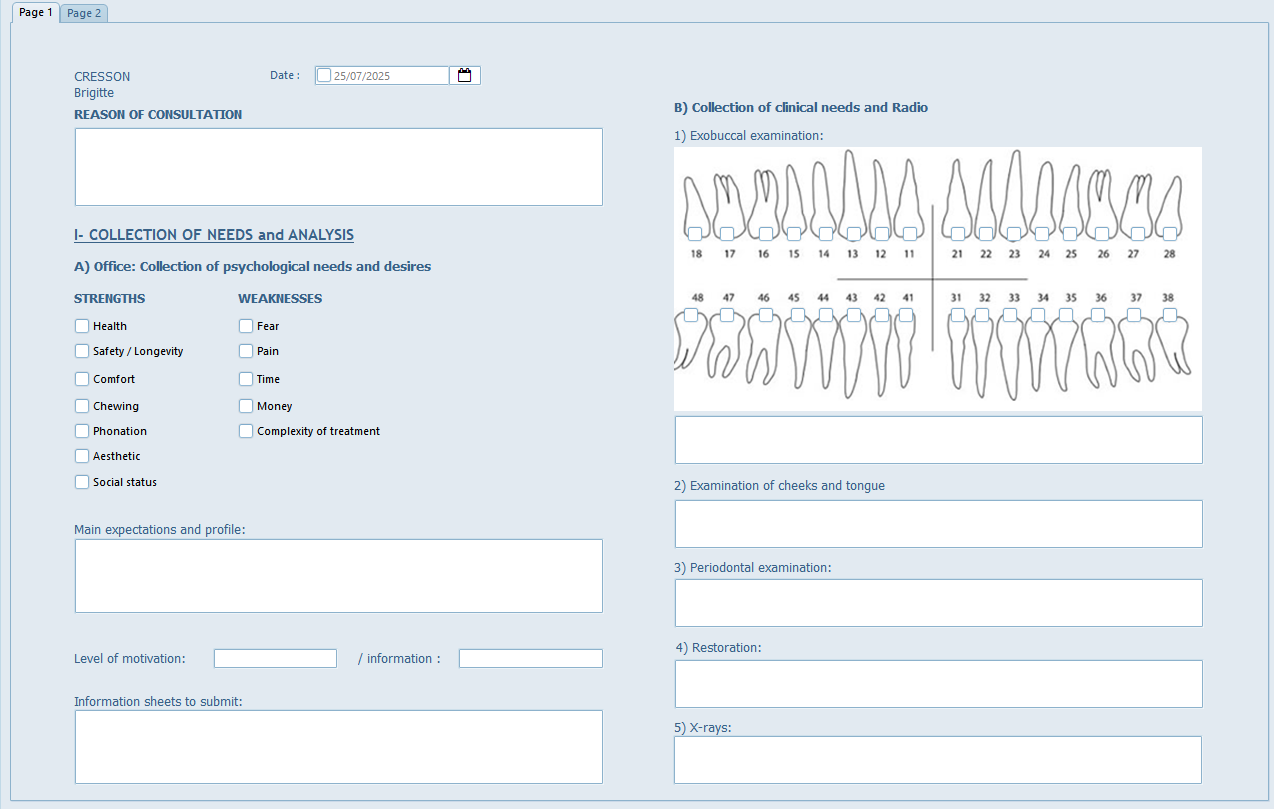Focus the Level of motivation field

275,658
